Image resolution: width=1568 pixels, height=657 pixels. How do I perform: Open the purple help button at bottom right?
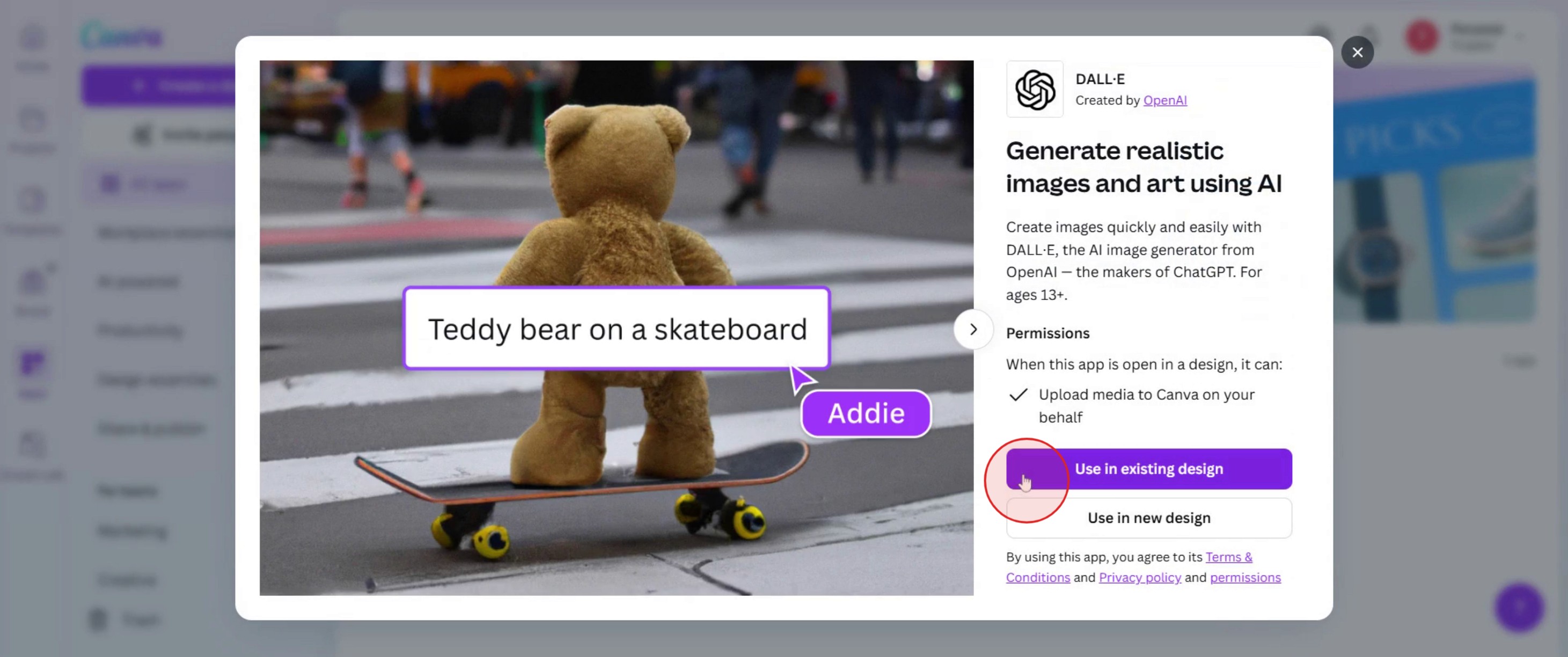pyautogui.click(x=1519, y=607)
